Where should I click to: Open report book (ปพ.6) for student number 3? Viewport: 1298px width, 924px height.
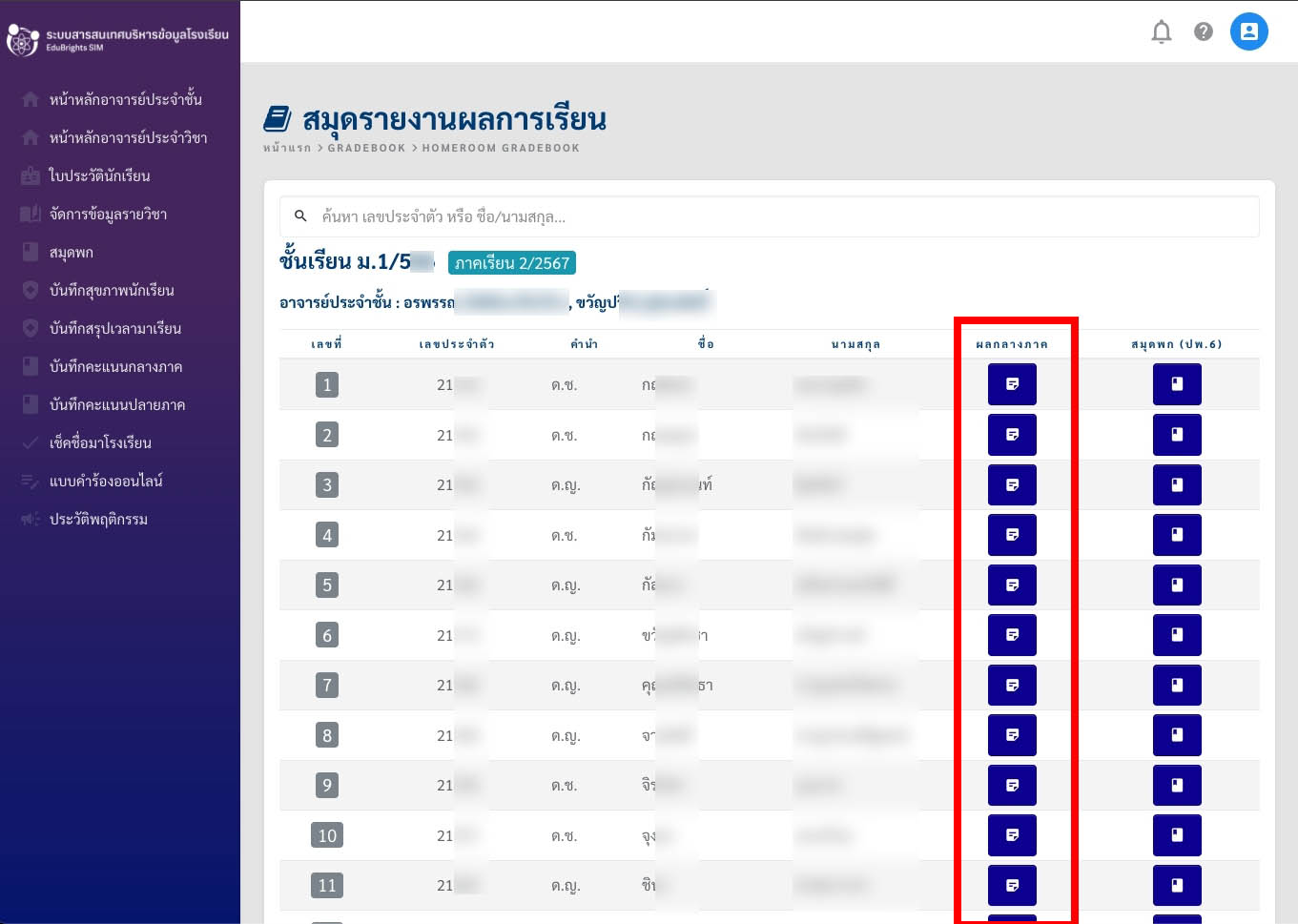click(1177, 484)
